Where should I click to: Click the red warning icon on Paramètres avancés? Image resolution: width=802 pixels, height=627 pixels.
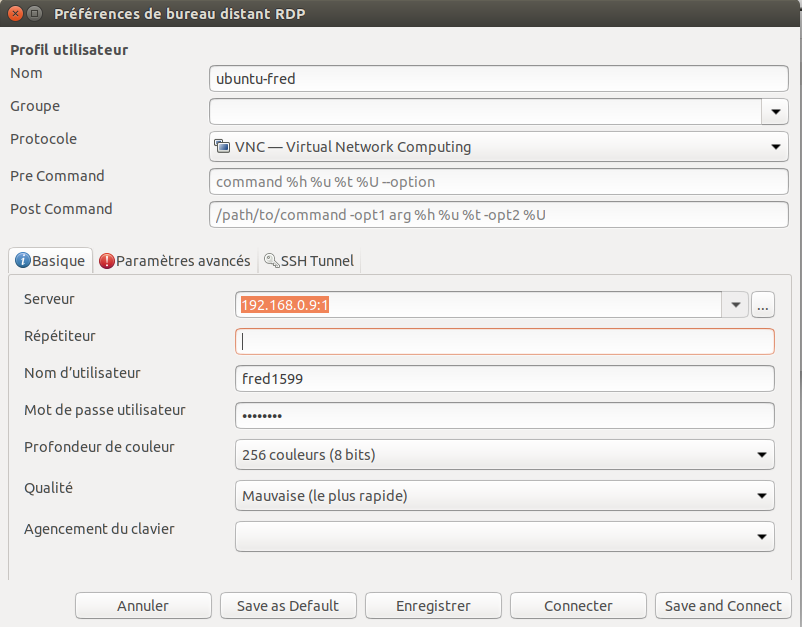coord(106,261)
